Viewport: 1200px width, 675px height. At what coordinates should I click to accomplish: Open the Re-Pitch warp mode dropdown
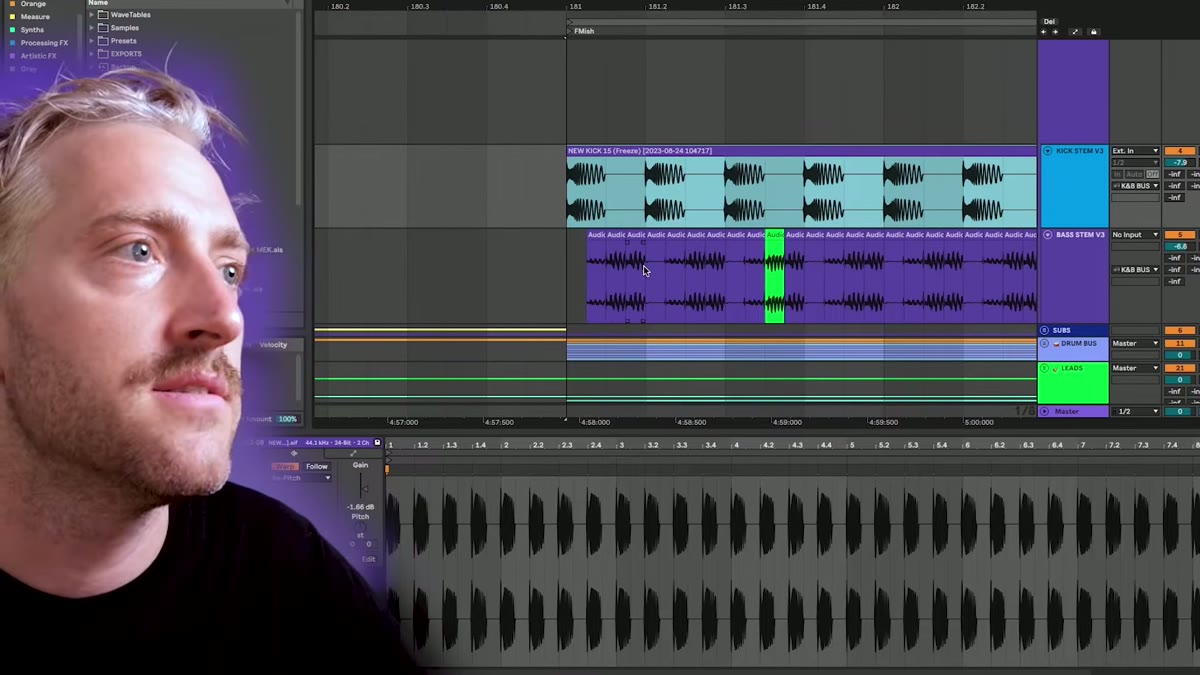[x=303, y=478]
